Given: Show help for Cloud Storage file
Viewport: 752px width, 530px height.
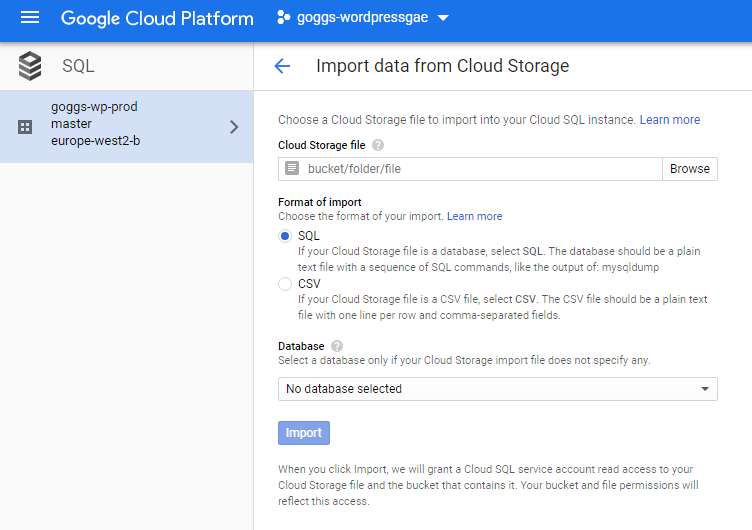Looking at the screenshot, I should pos(378,145).
